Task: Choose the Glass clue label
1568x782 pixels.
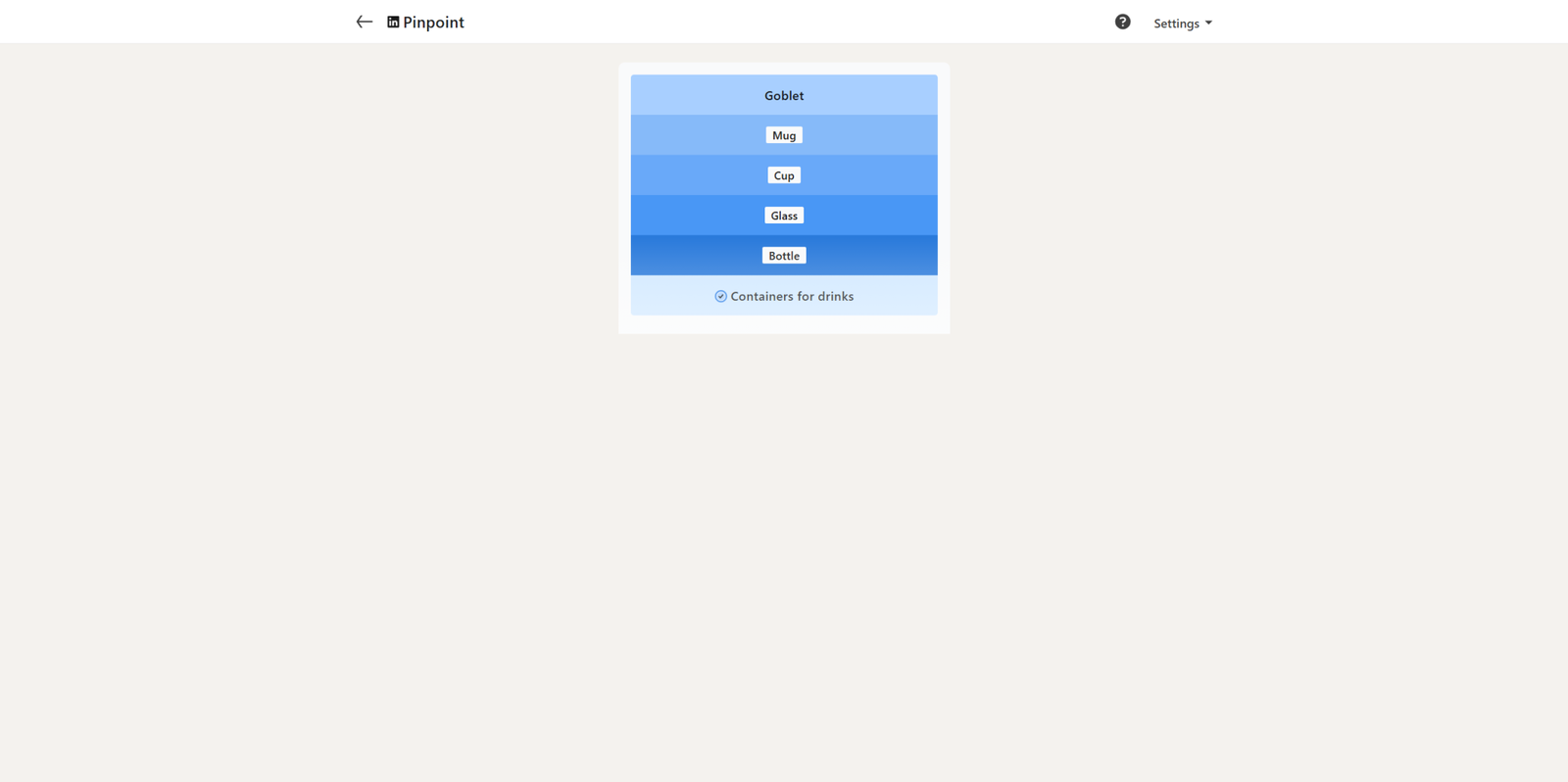Action: click(784, 216)
